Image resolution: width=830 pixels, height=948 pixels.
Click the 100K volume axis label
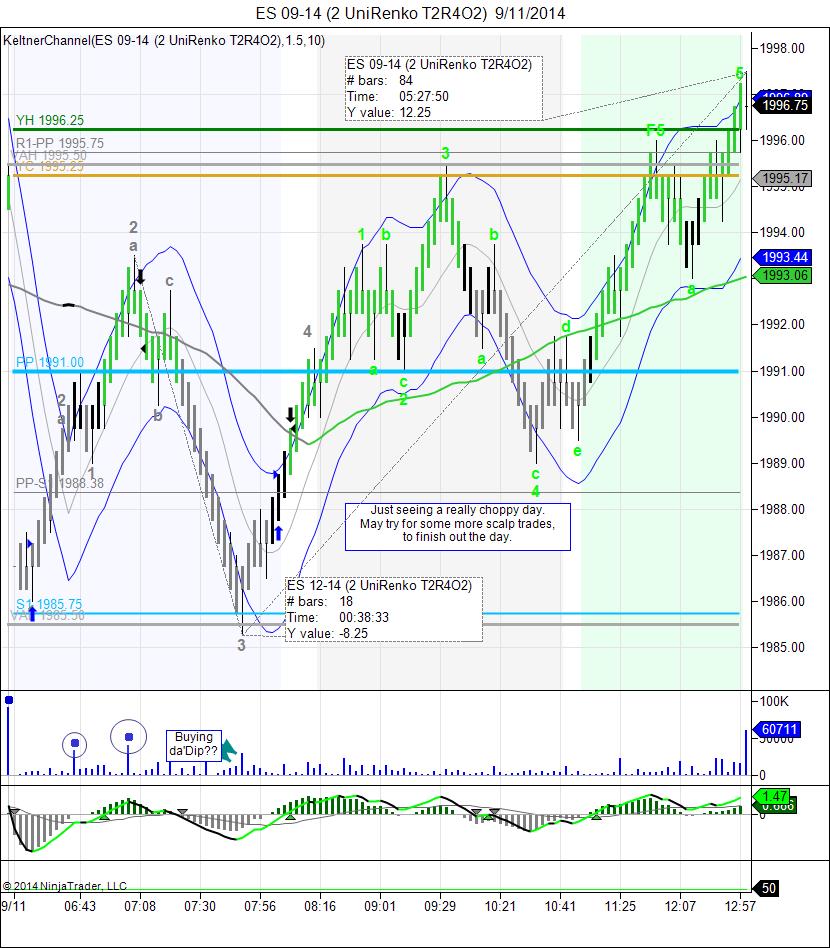(x=774, y=701)
